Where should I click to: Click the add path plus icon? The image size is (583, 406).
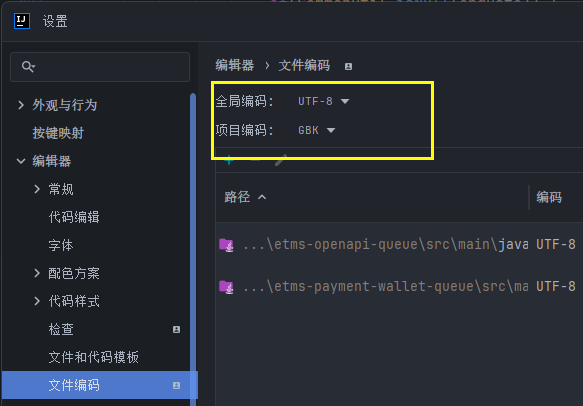[229, 160]
